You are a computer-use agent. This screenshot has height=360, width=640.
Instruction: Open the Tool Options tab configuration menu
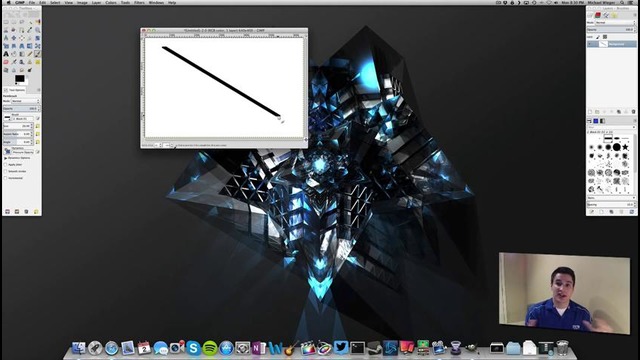pyautogui.click(x=39, y=90)
